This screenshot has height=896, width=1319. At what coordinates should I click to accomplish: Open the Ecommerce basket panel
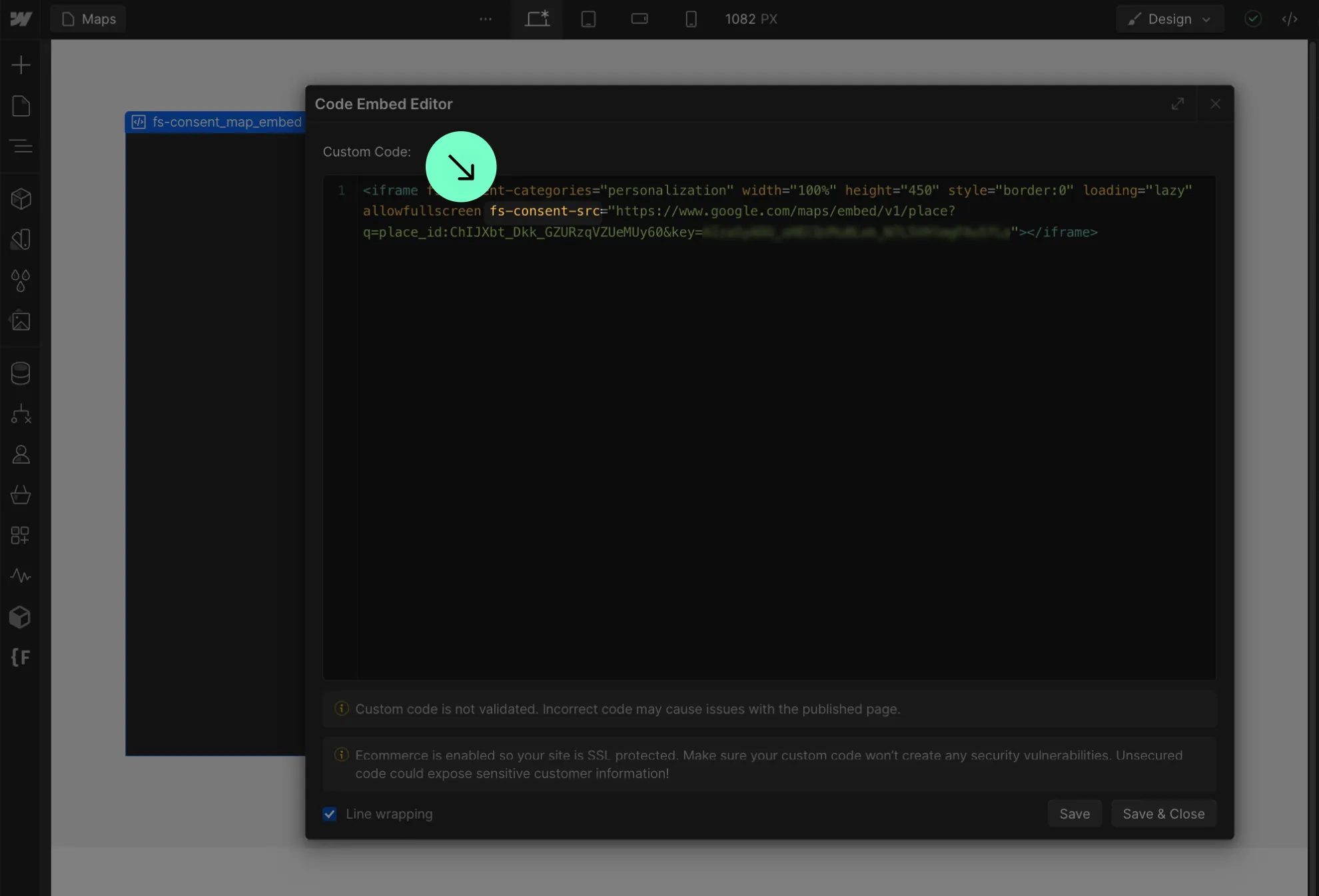click(x=21, y=495)
